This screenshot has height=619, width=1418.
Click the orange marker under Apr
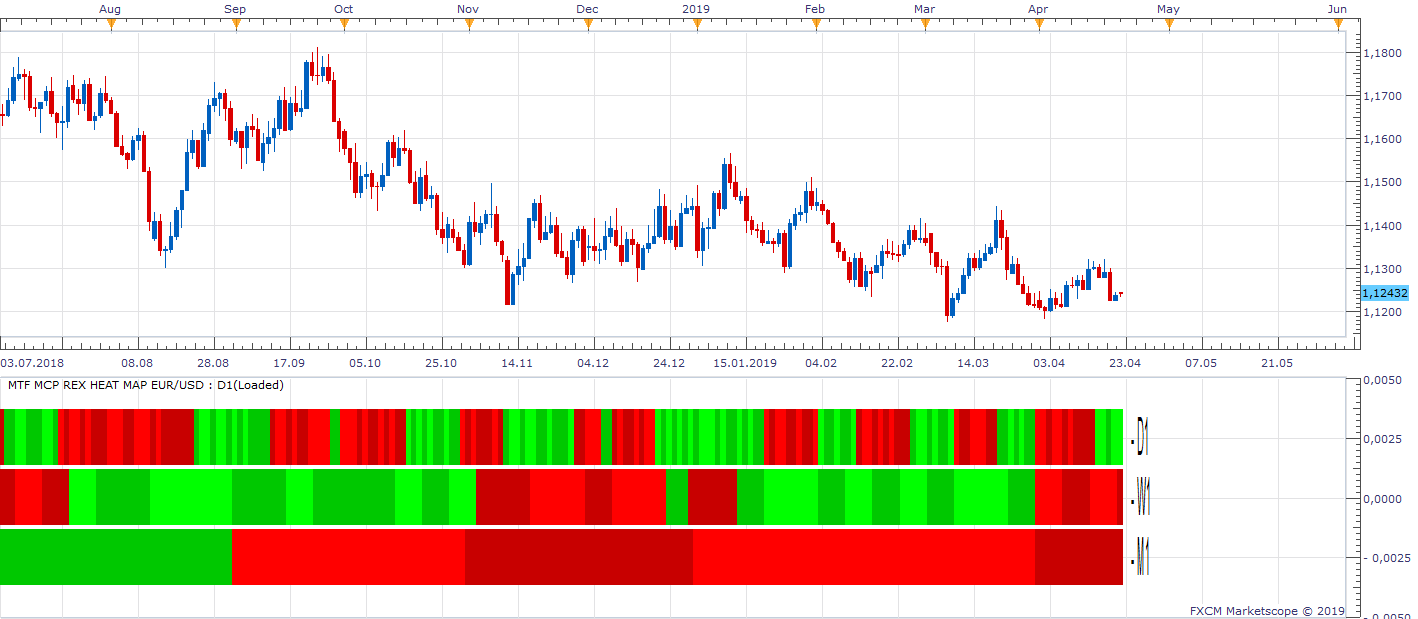pos(1039,25)
